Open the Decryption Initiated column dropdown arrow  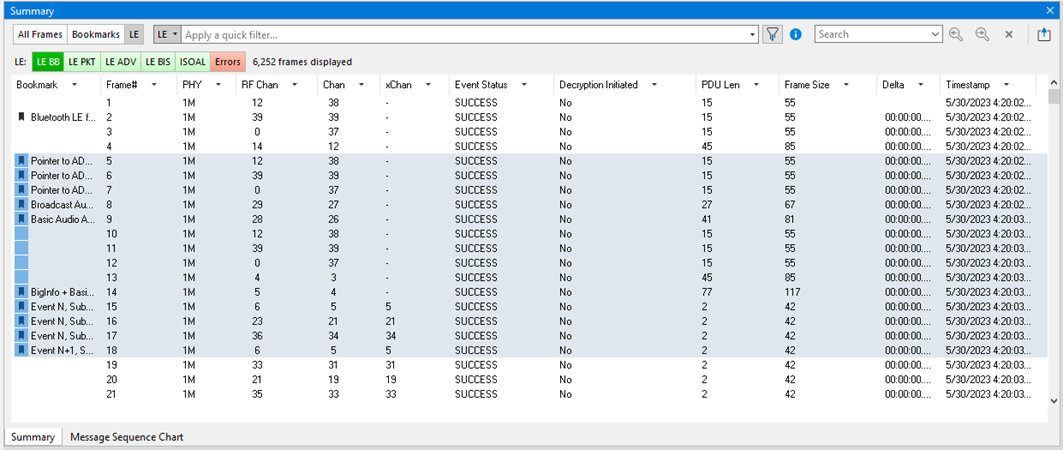tap(654, 85)
